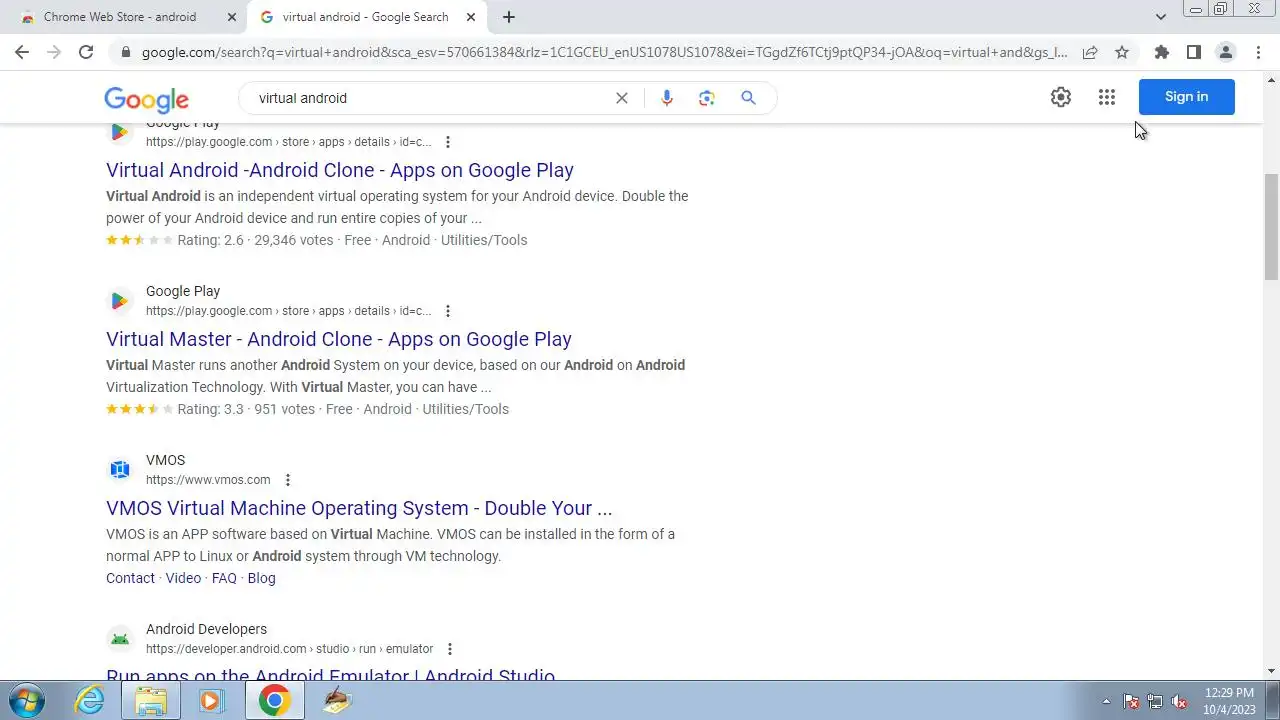Launch Internet Explorer from taskbar
Image resolution: width=1280 pixels, height=720 pixels.
[x=90, y=700]
